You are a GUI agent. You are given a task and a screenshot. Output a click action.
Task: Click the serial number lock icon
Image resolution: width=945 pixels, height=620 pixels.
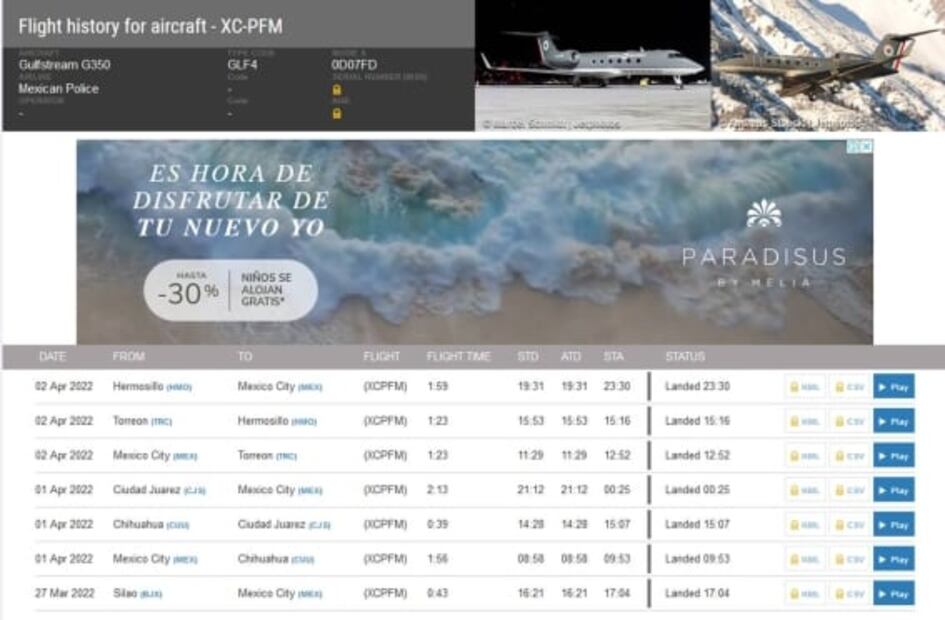point(337,90)
